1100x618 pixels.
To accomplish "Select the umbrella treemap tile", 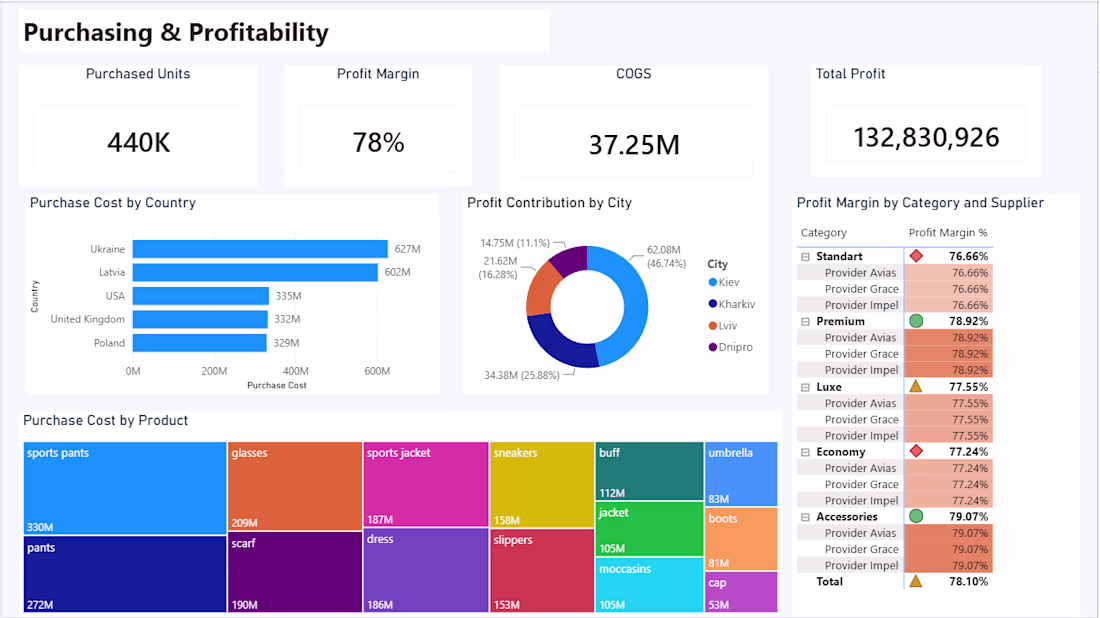I will click(741, 474).
